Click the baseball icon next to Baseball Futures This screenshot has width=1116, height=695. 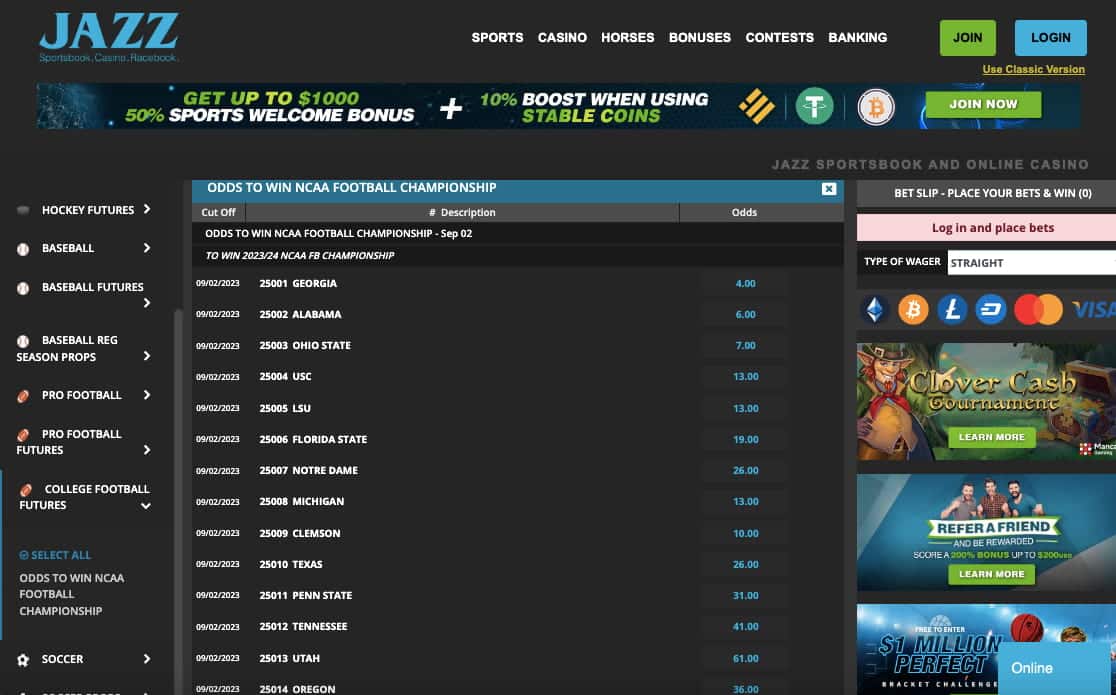point(23,288)
